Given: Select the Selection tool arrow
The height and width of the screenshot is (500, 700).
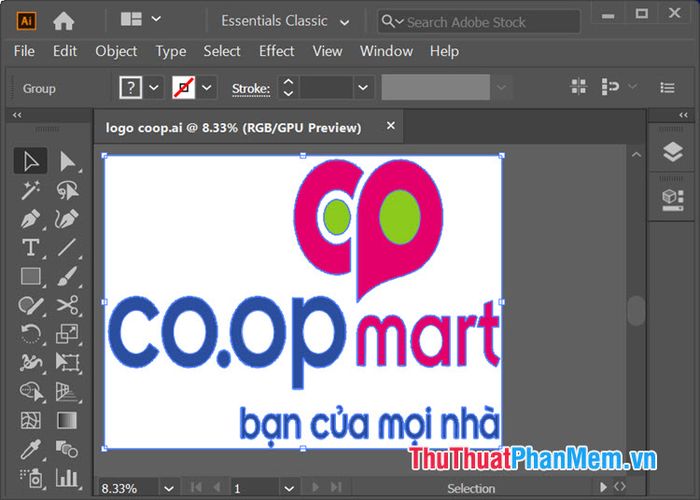Looking at the screenshot, I should pyautogui.click(x=30, y=161).
